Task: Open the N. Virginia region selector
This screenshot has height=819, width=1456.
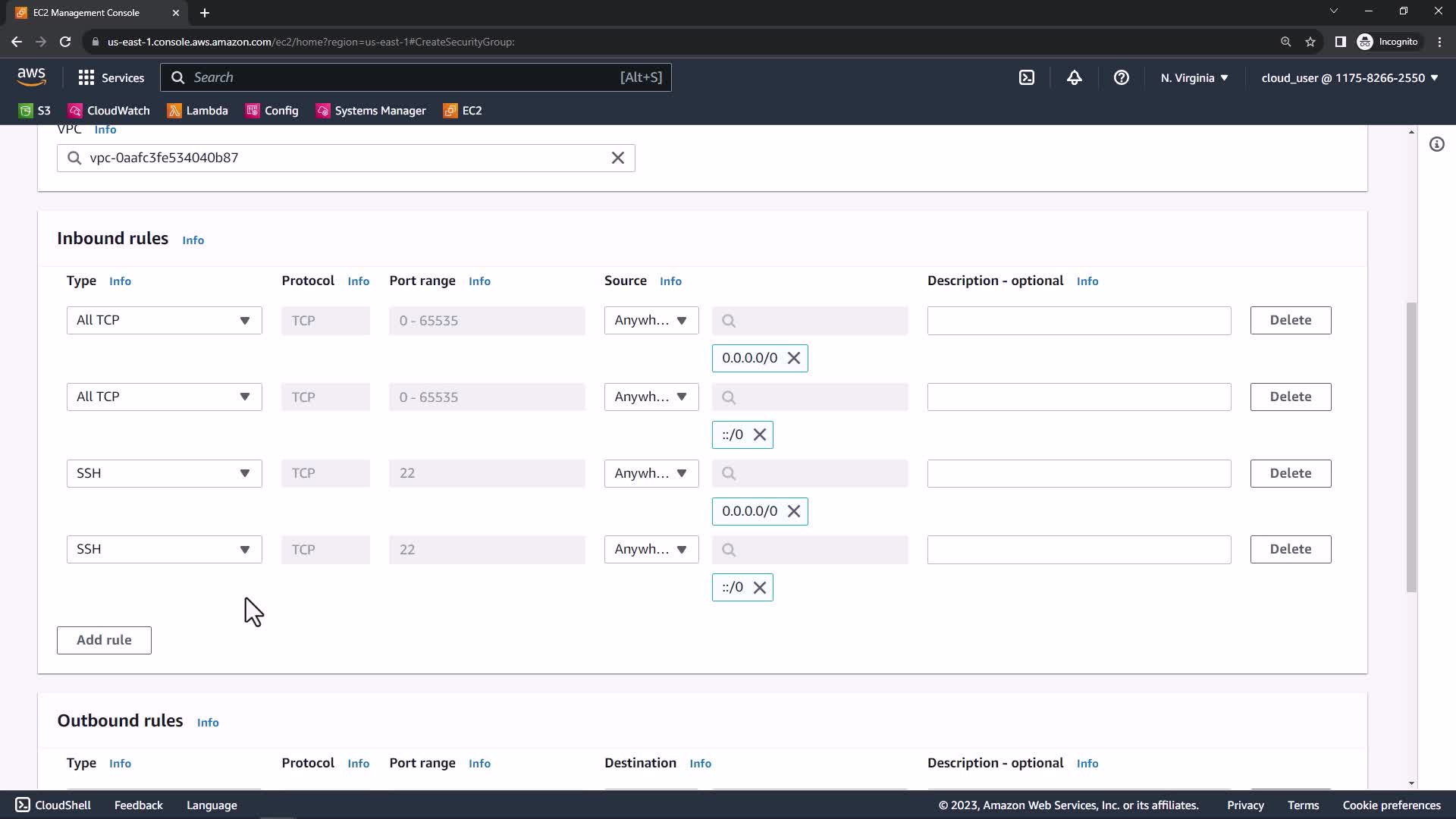Action: 1194,77
